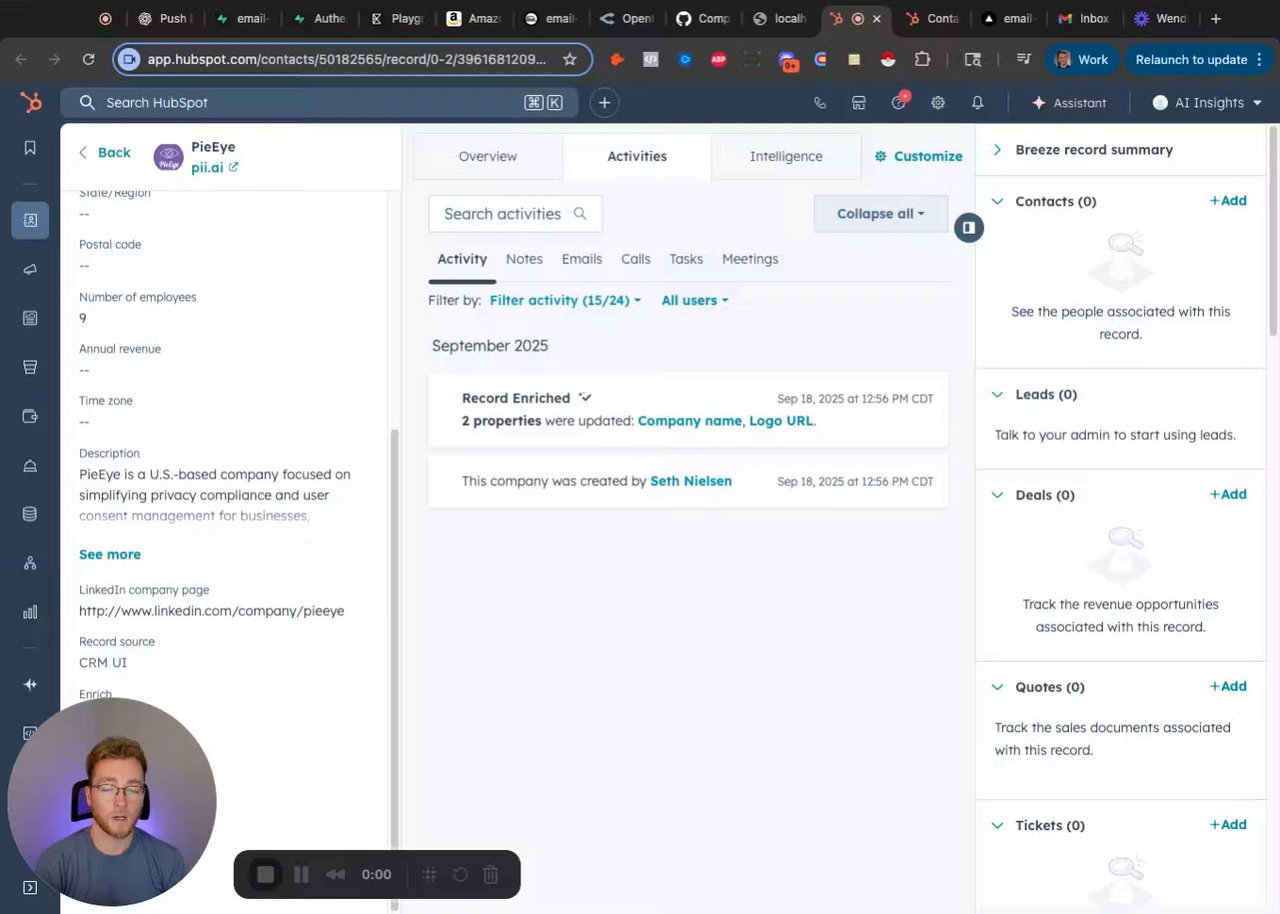Click See more under Description
The width and height of the screenshot is (1280, 914).
(x=110, y=554)
